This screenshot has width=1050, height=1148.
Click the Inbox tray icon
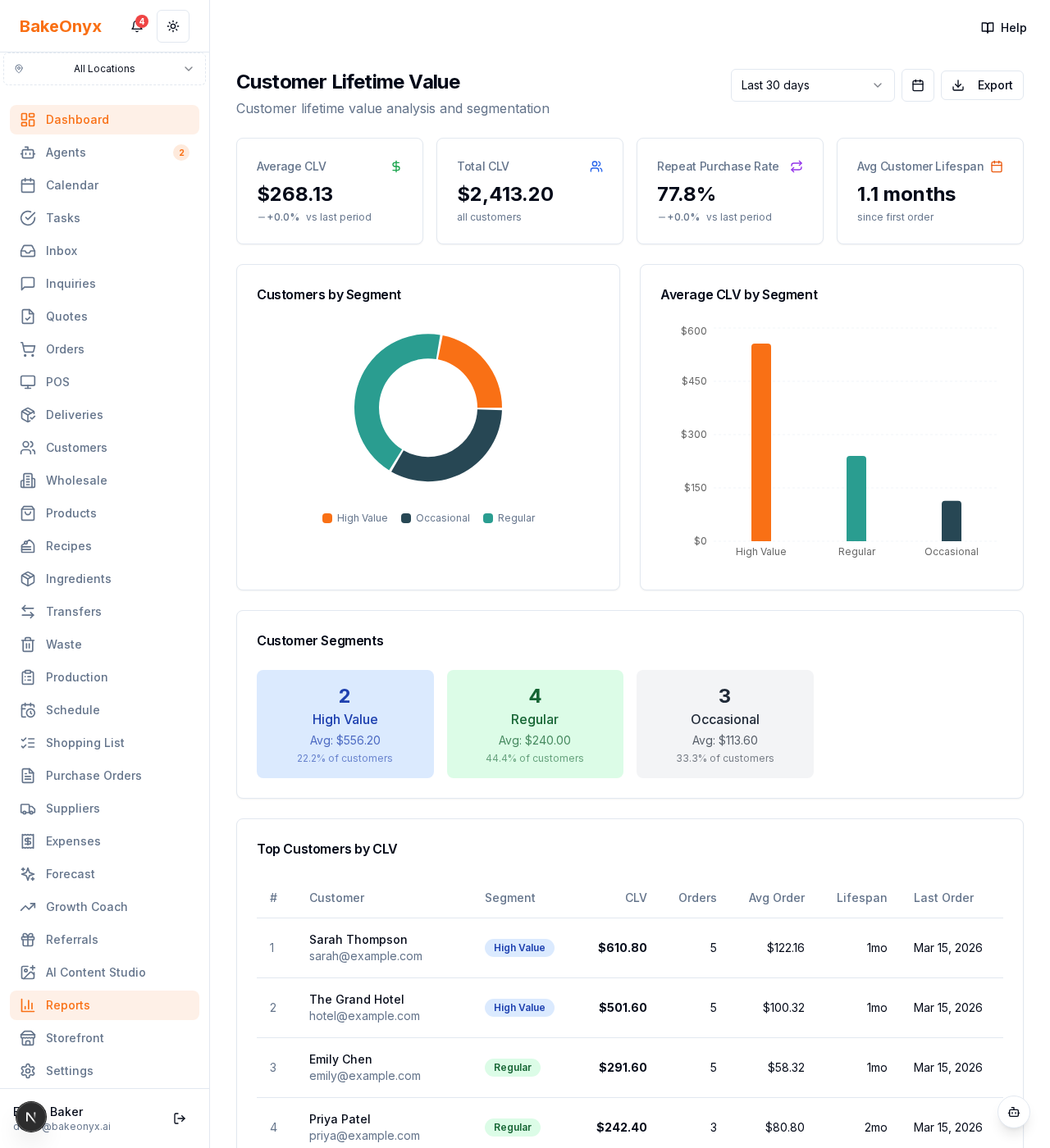pos(28,251)
